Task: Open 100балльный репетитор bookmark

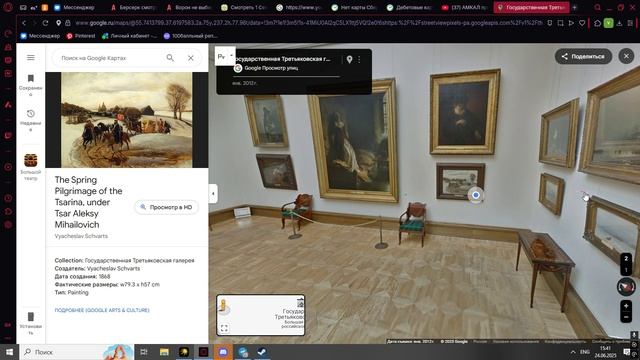Action: click(190, 36)
